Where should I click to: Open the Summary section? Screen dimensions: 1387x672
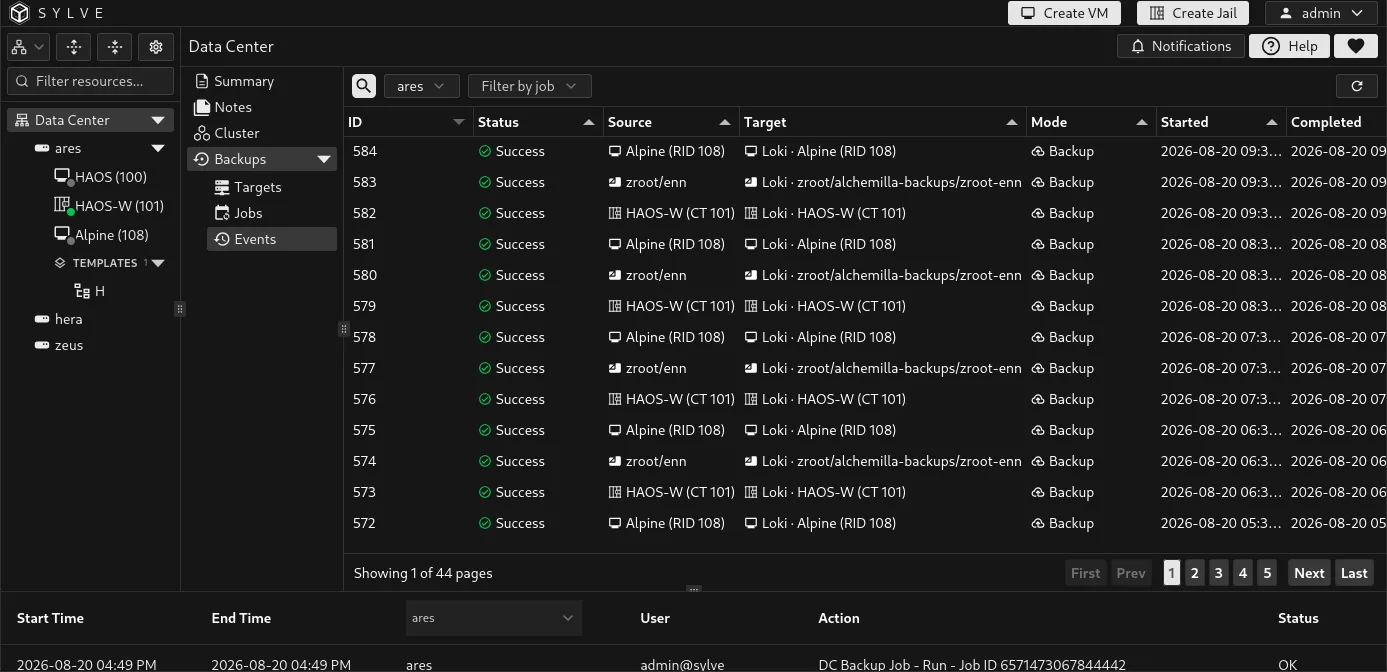pos(244,81)
